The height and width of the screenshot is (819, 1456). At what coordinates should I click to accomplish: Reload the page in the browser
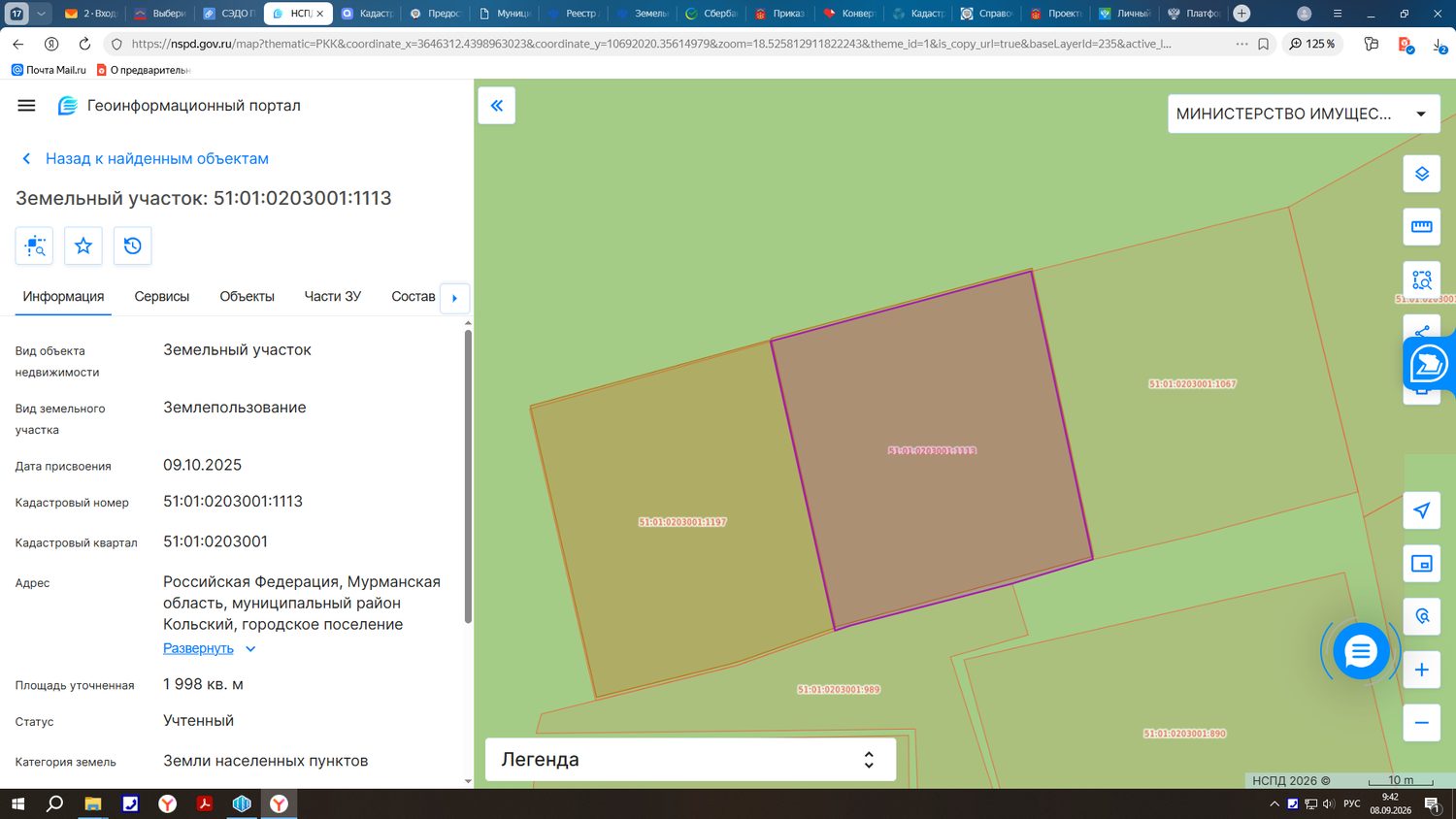pos(84,45)
